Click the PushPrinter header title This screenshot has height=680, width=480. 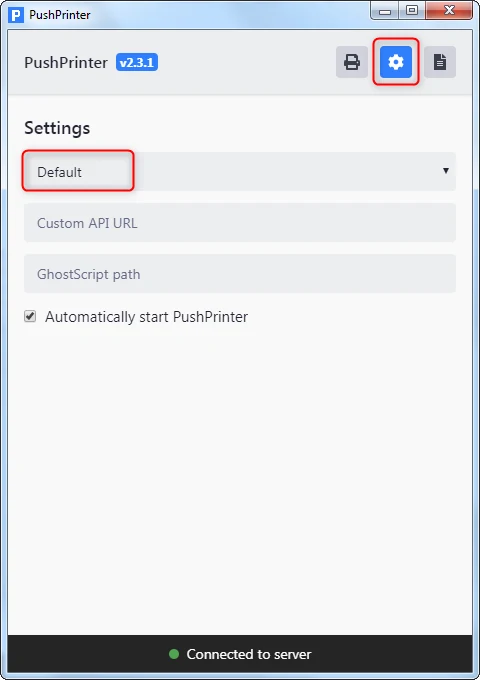point(66,62)
